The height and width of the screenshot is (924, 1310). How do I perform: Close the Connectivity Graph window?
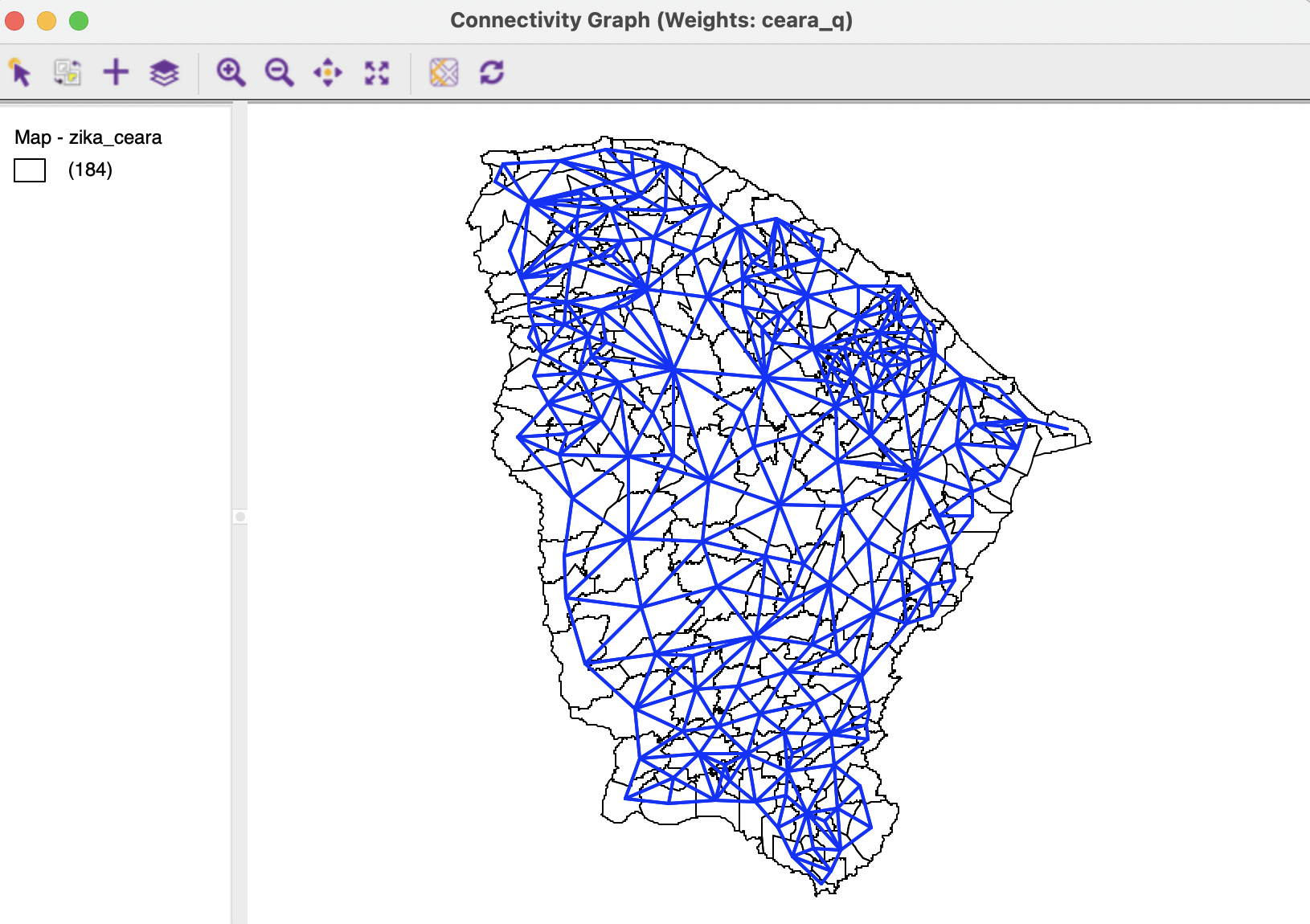(14, 21)
